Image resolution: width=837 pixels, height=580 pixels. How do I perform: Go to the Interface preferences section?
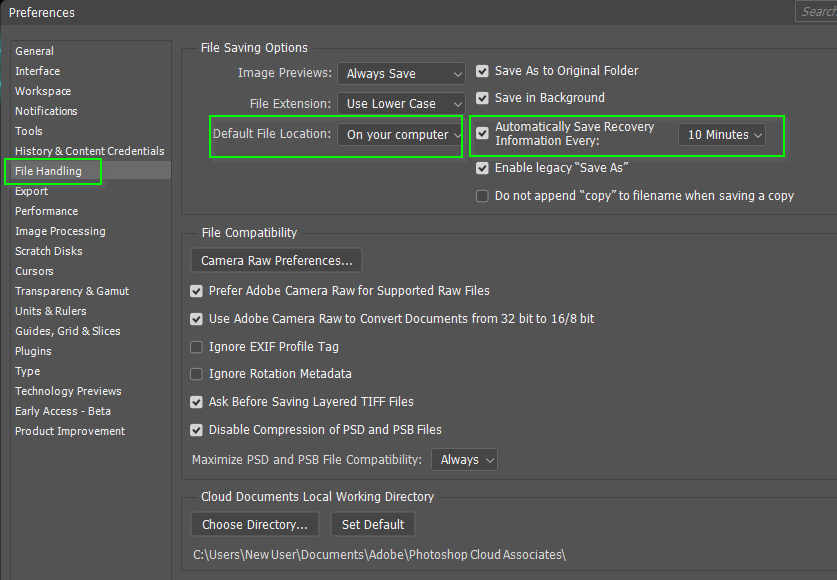point(37,71)
